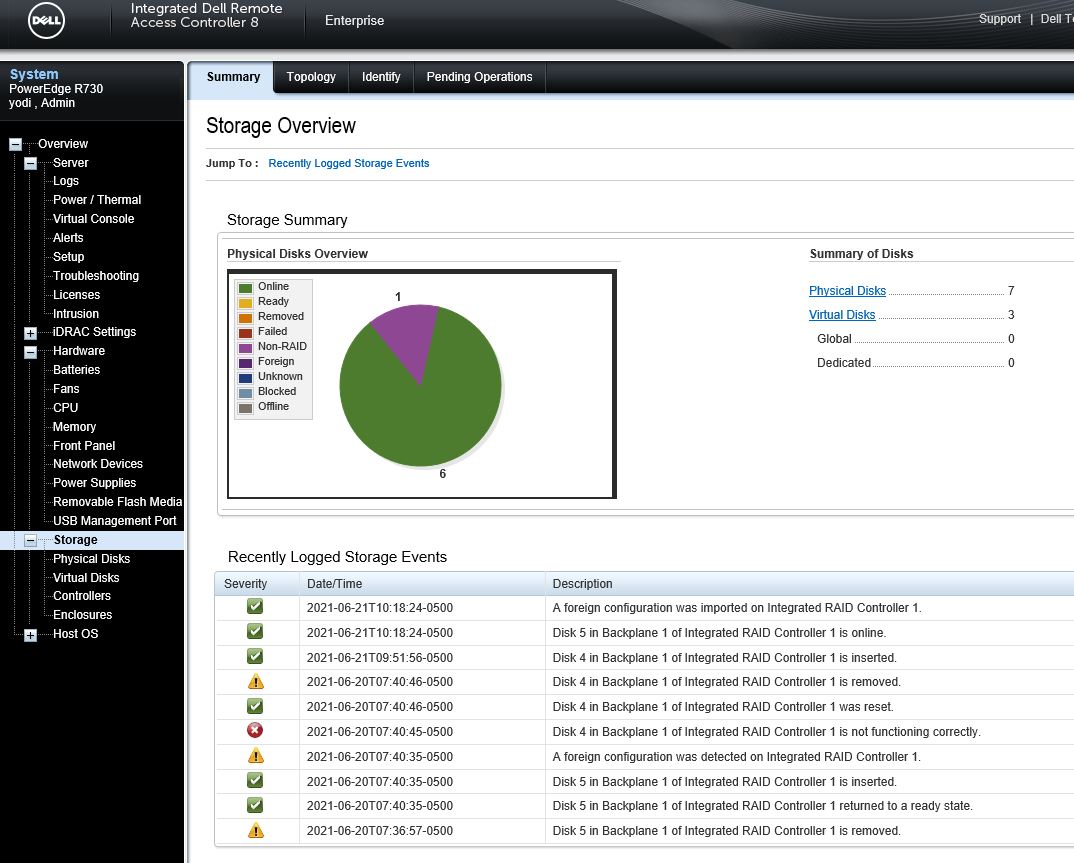The height and width of the screenshot is (863, 1074).
Task: Click the yellow Ready legend swatch
Action: 245,303
